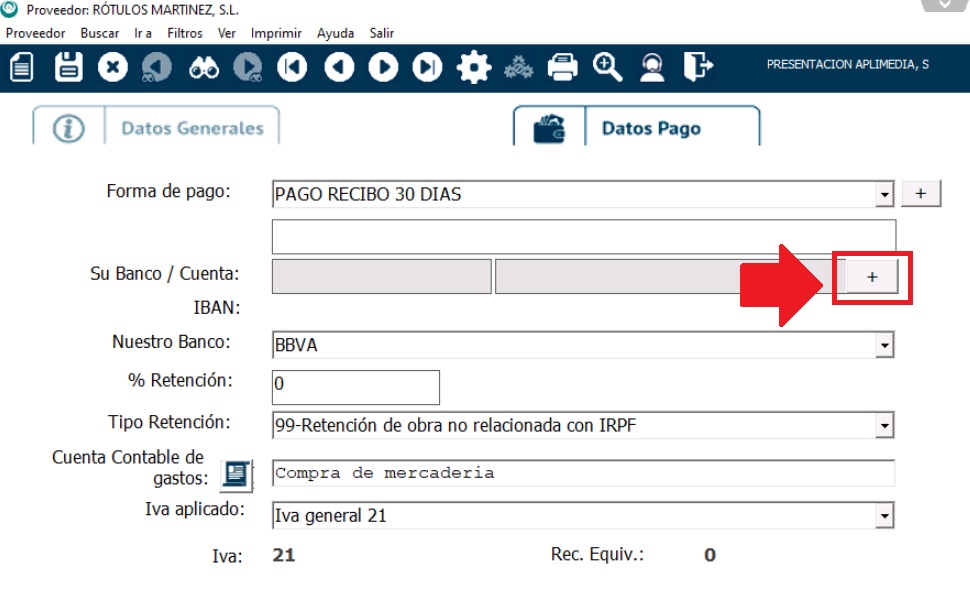Open the Cuenta Contable lookup icon
The image size is (970, 598).
(x=236, y=474)
